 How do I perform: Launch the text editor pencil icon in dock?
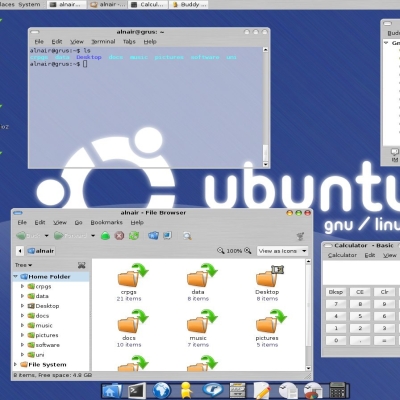point(262,391)
